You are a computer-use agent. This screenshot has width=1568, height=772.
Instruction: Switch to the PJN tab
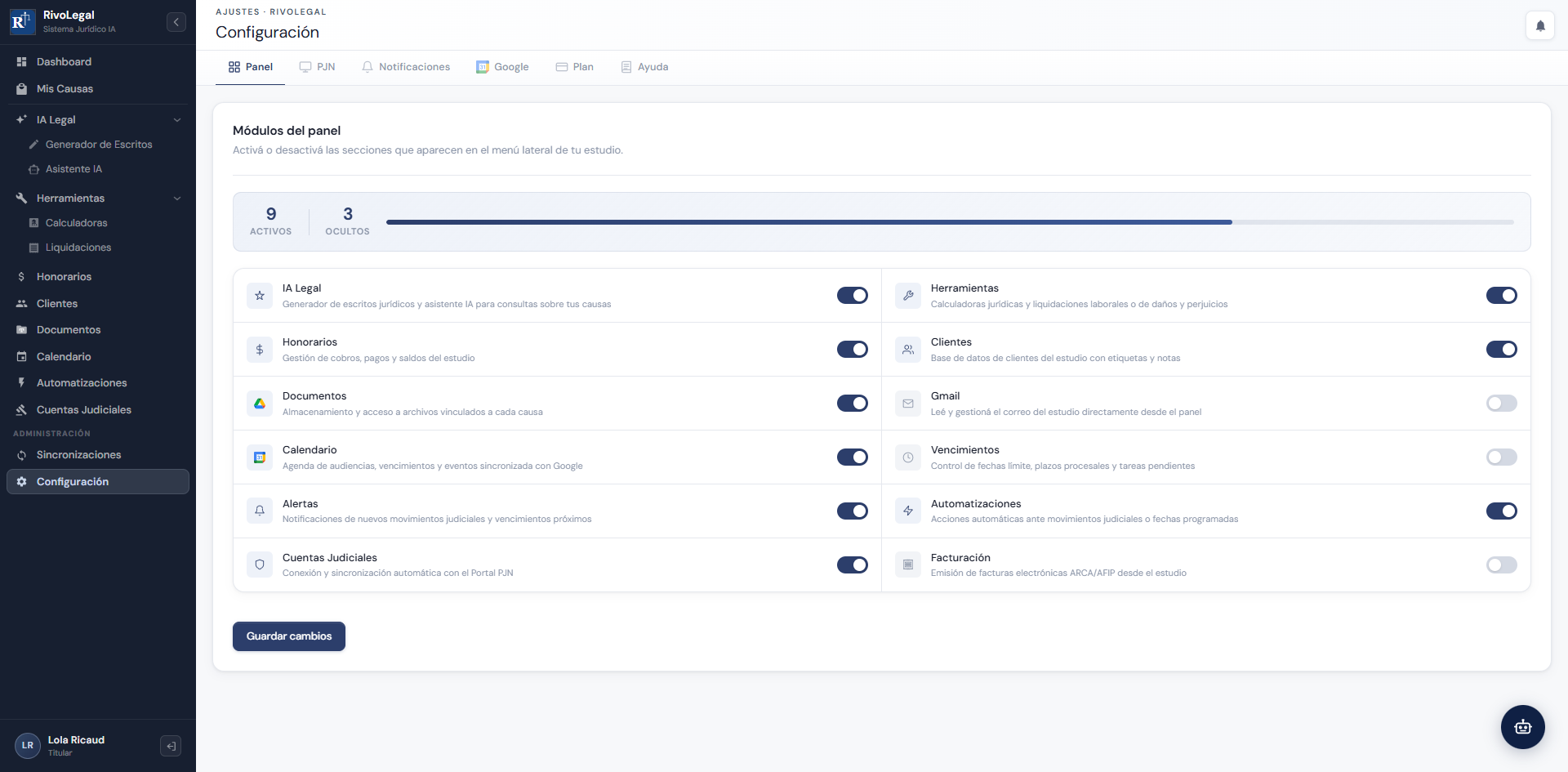(317, 67)
